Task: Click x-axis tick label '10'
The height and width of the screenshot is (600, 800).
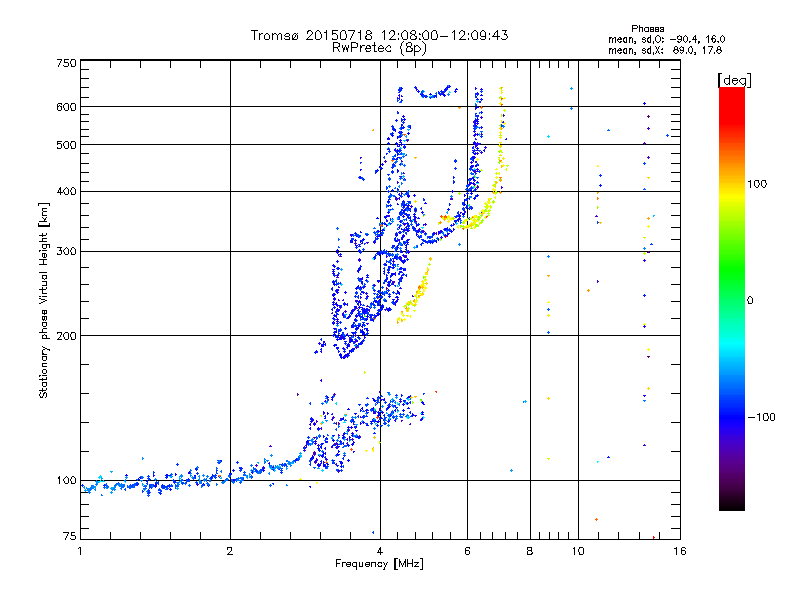Action: (x=578, y=551)
